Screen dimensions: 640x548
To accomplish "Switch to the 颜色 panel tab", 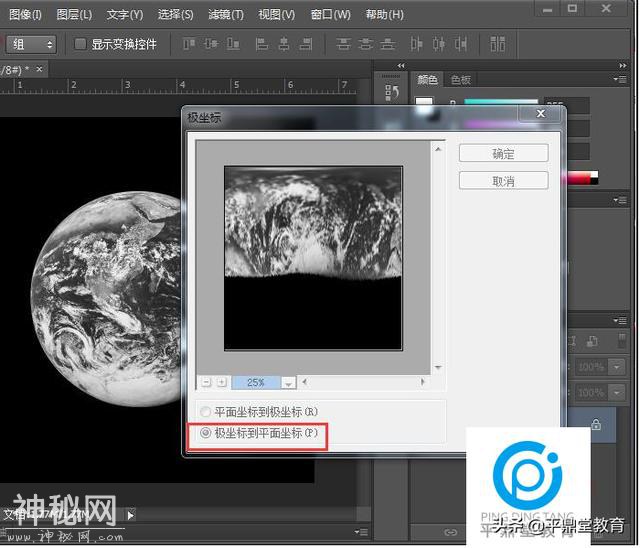I will click(427, 80).
